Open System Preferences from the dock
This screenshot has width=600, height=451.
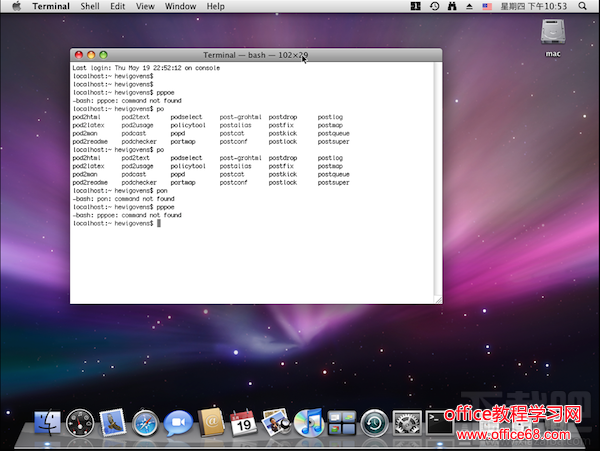click(x=406, y=423)
